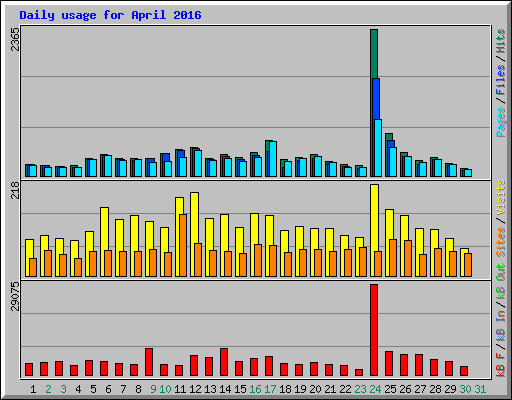Click day label 7 on the x-axis
The height and width of the screenshot is (400, 512).
coord(123,389)
